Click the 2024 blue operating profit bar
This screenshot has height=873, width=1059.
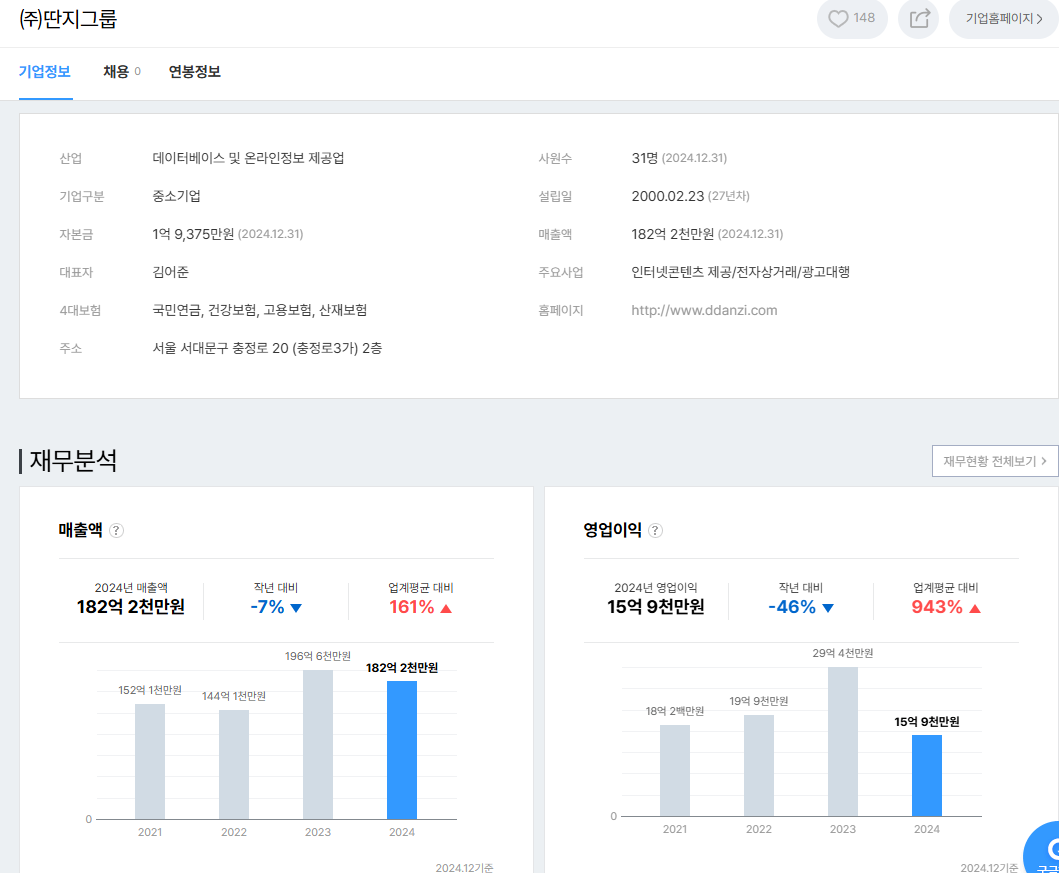pos(927,776)
